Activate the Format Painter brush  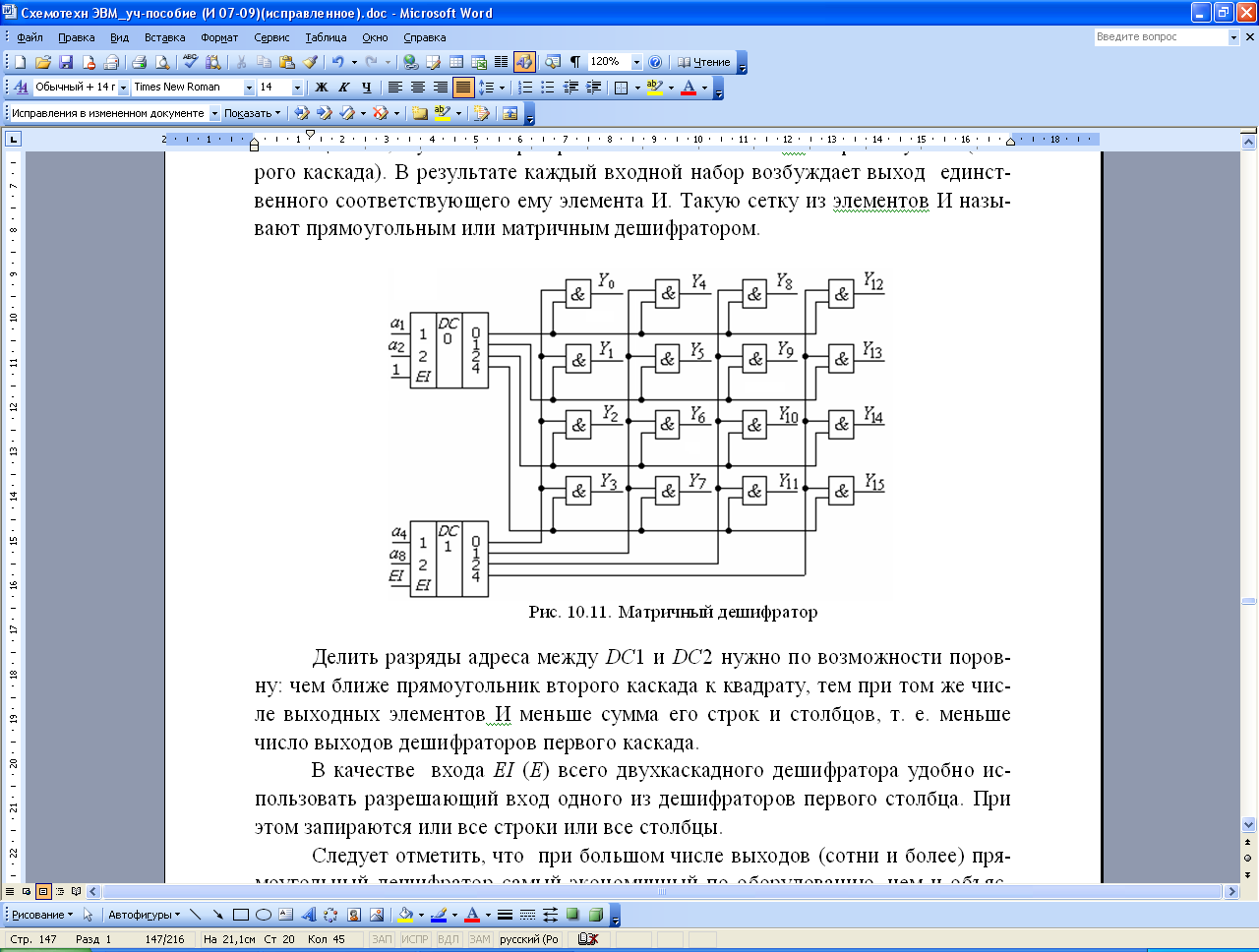[309, 62]
